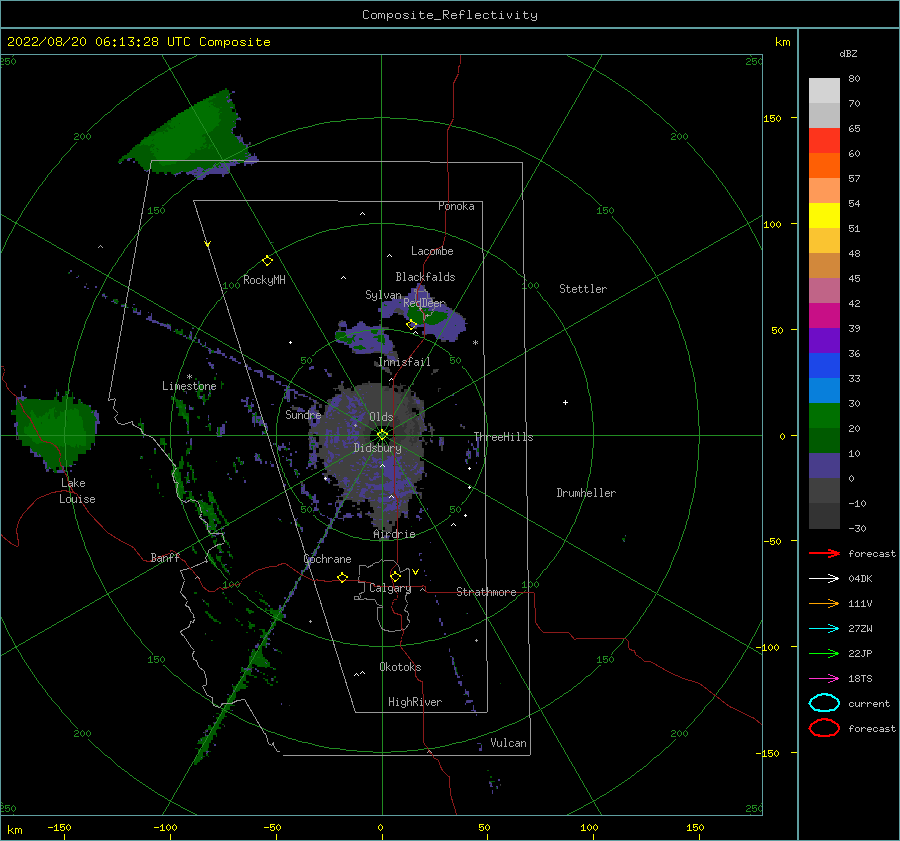
Task: Click the Vulcan label
Action: pos(509,743)
